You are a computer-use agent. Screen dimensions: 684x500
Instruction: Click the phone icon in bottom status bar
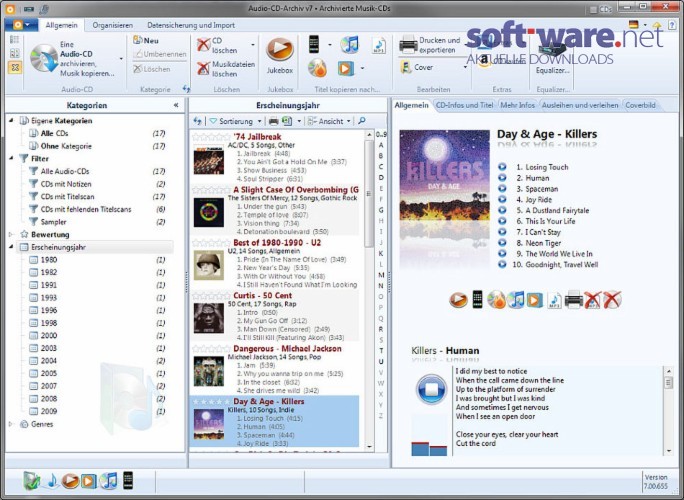pos(128,480)
